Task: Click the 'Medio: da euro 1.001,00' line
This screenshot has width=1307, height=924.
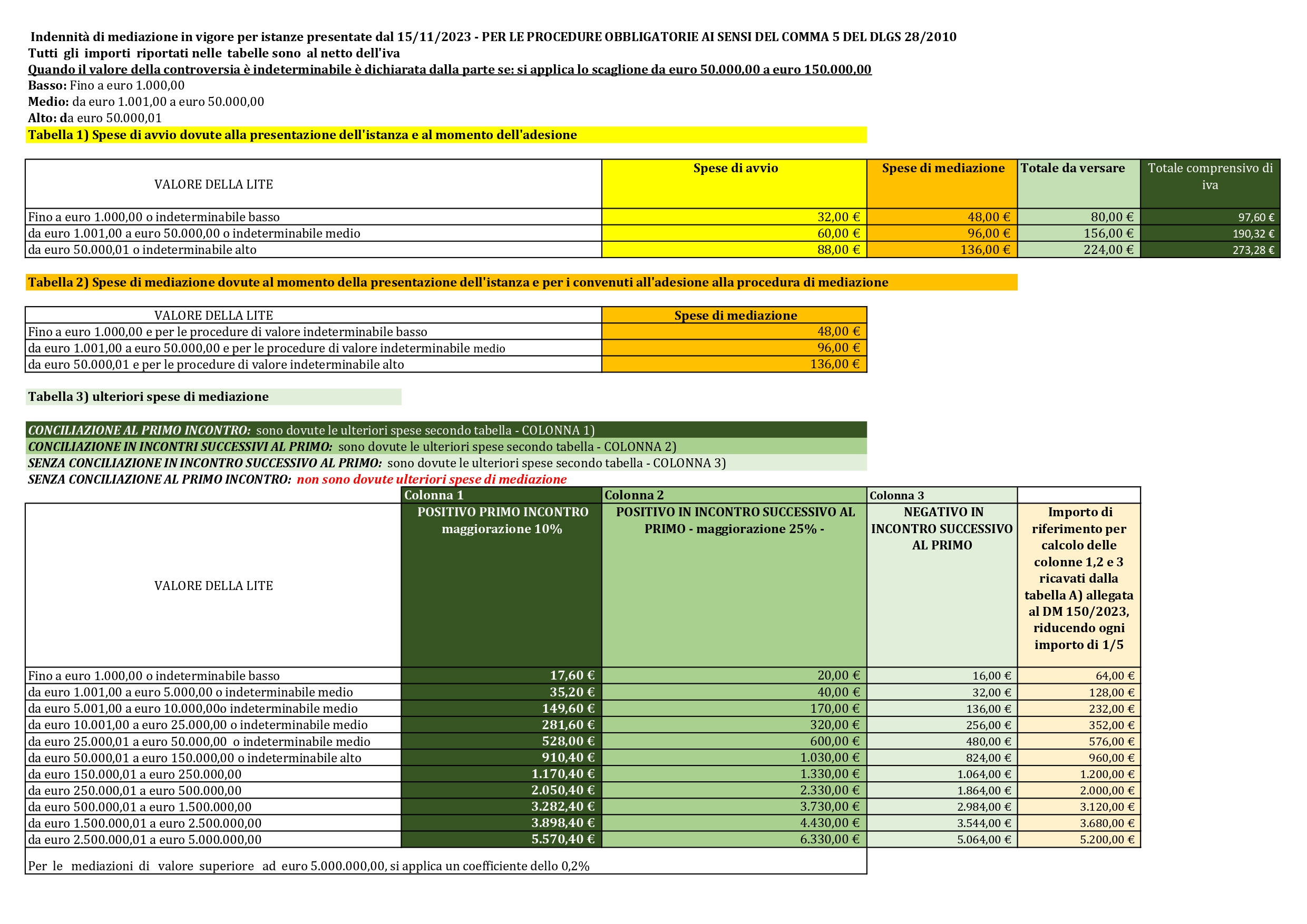Action: [147, 102]
